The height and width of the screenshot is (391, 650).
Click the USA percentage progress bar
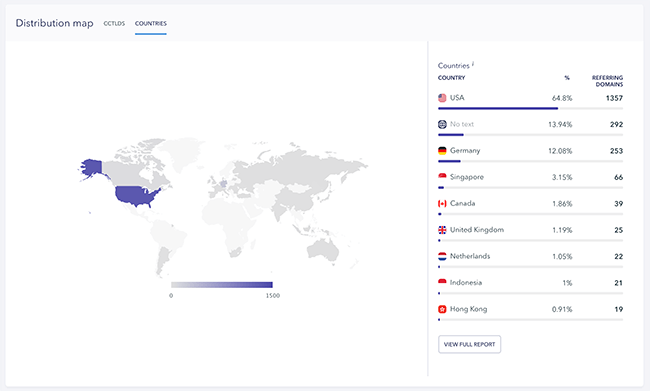pos(530,108)
